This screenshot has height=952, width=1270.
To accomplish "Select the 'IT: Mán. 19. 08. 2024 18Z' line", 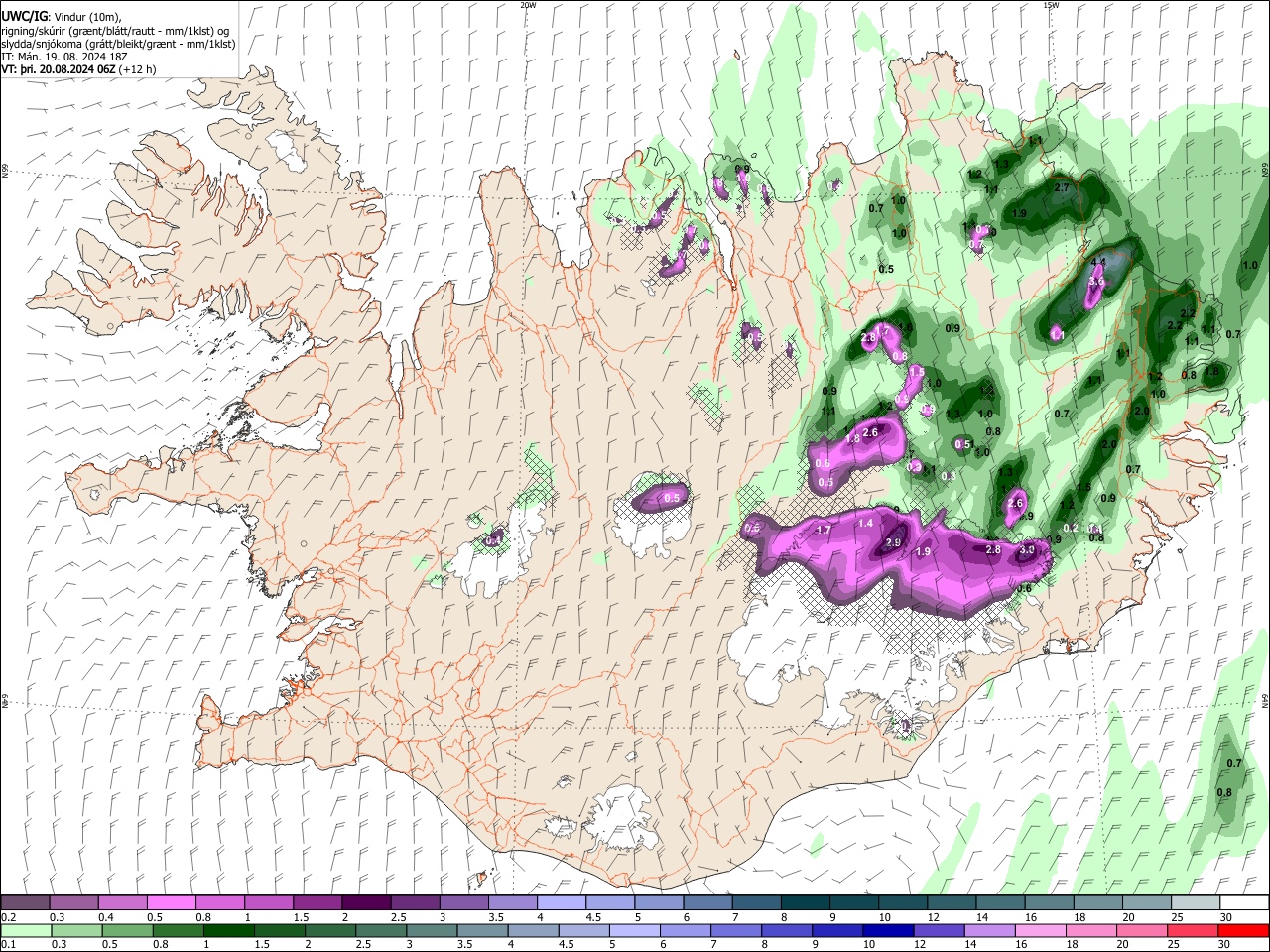I will pyautogui.click(x=64, y=57).
